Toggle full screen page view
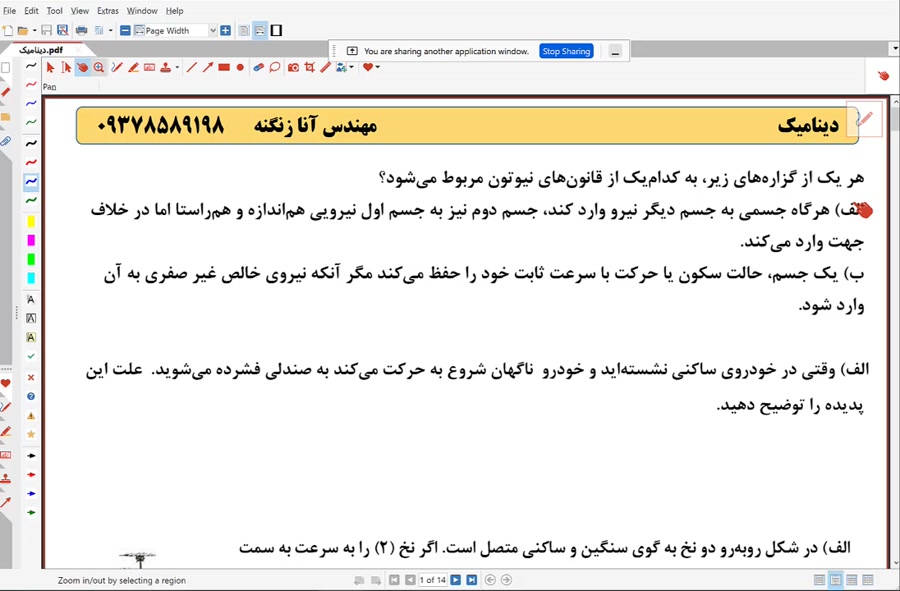This screenshot has height=591, width=900. pyautogui.click(x=276, y=30)
